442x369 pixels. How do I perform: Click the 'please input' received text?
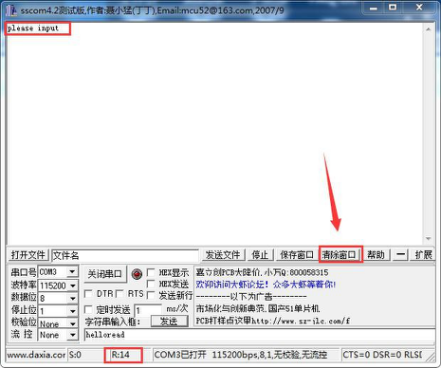33,28
